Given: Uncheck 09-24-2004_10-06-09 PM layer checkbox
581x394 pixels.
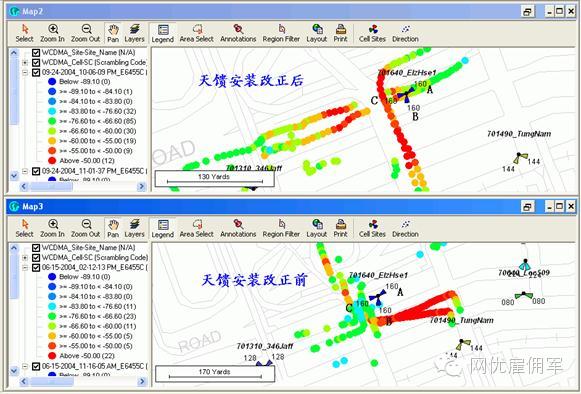Looking at the screenshot, I should point(36,72).
